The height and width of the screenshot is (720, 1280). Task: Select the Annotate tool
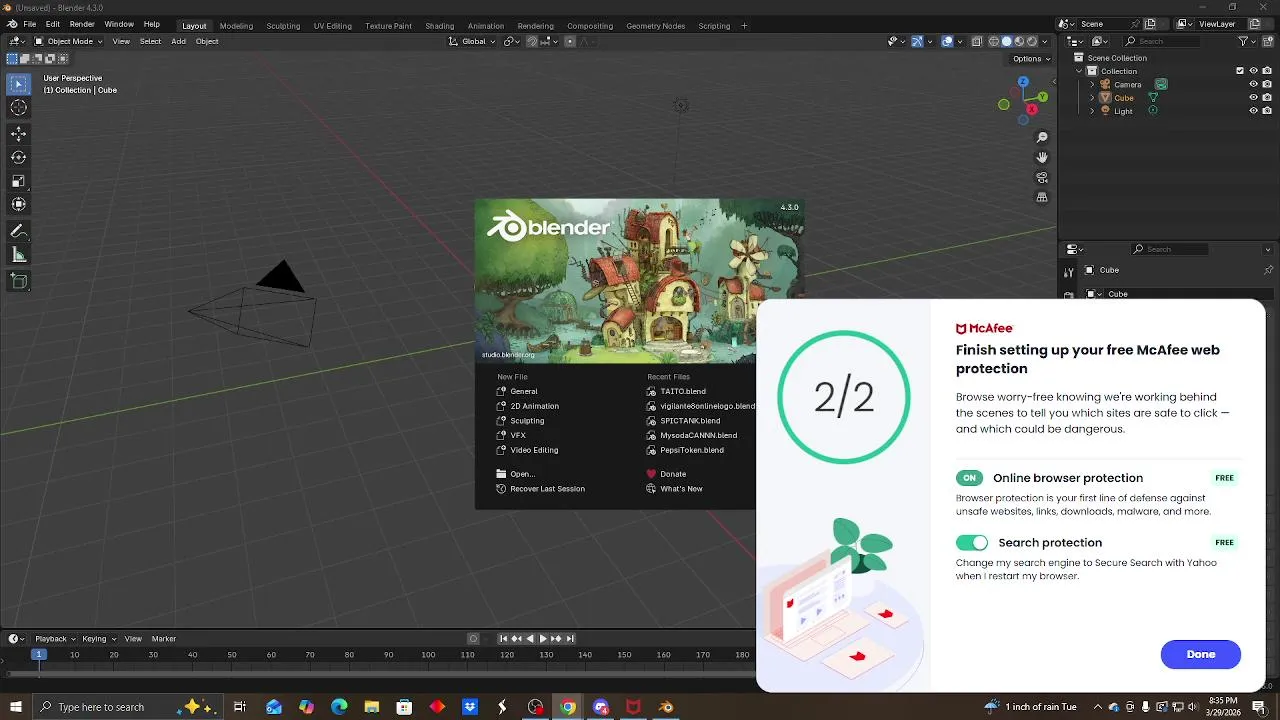pyautogui.click(x=18, y=231)
